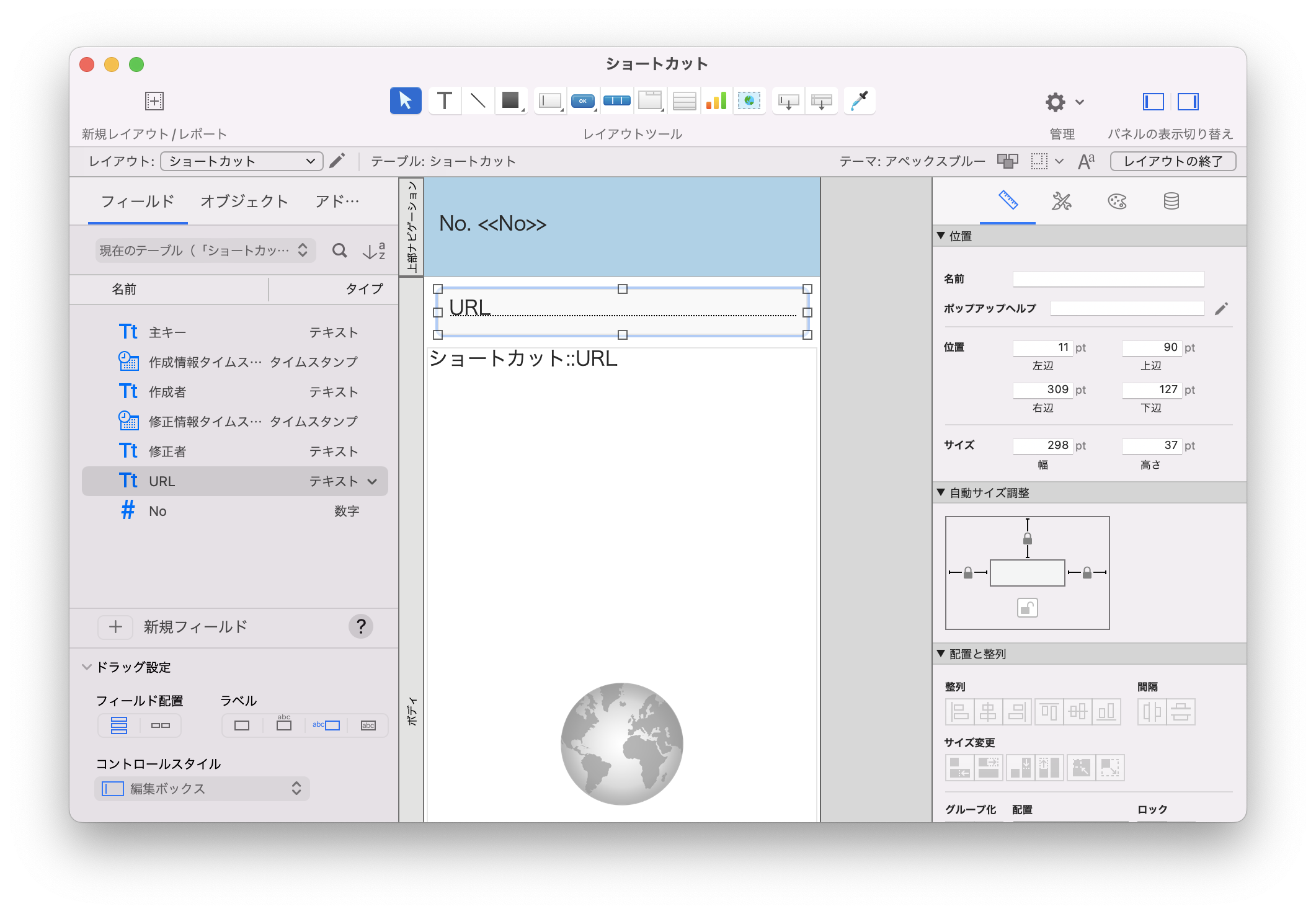
Task: Switch to the オブジェクト tab
Action: coord(244,201)
